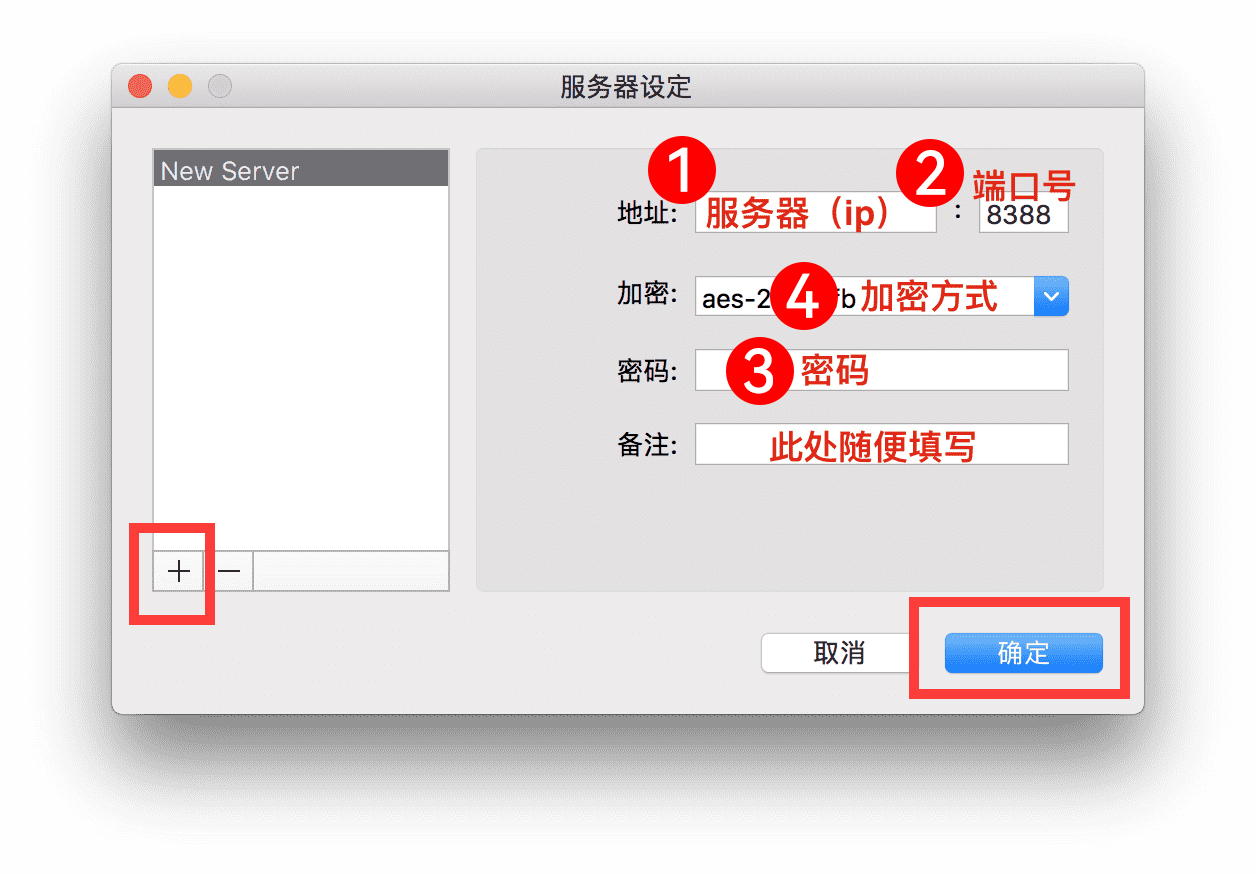1256x874 pixels.
Task: Focus the 备注 remarks input field
Action: click(x=882, y=444)
